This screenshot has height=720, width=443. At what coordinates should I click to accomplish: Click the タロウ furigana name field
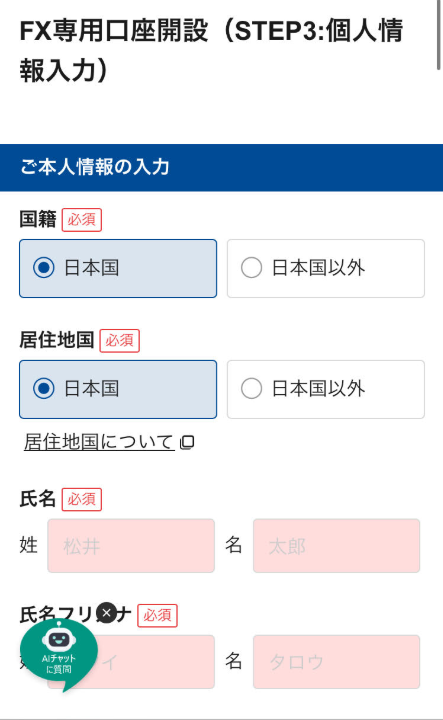336,662
